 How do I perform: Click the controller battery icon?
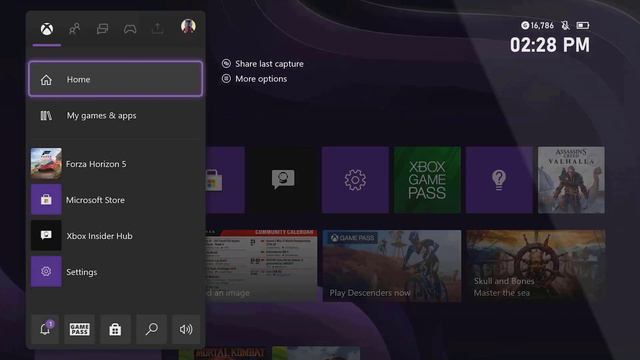582,25
